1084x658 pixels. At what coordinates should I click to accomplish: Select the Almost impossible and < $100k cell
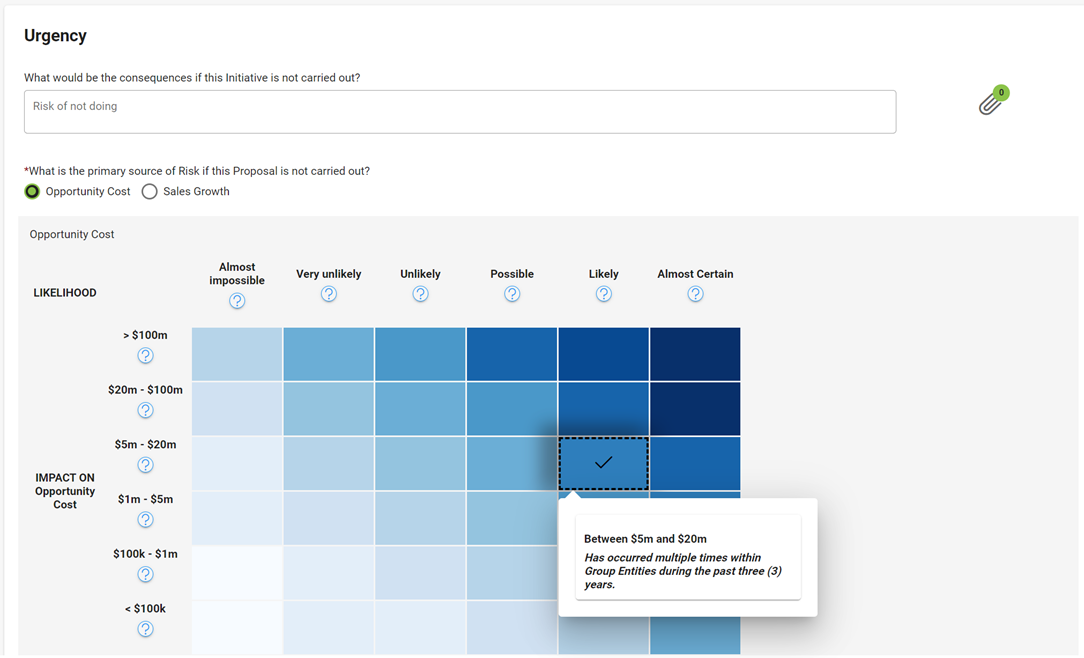[237, 627]
